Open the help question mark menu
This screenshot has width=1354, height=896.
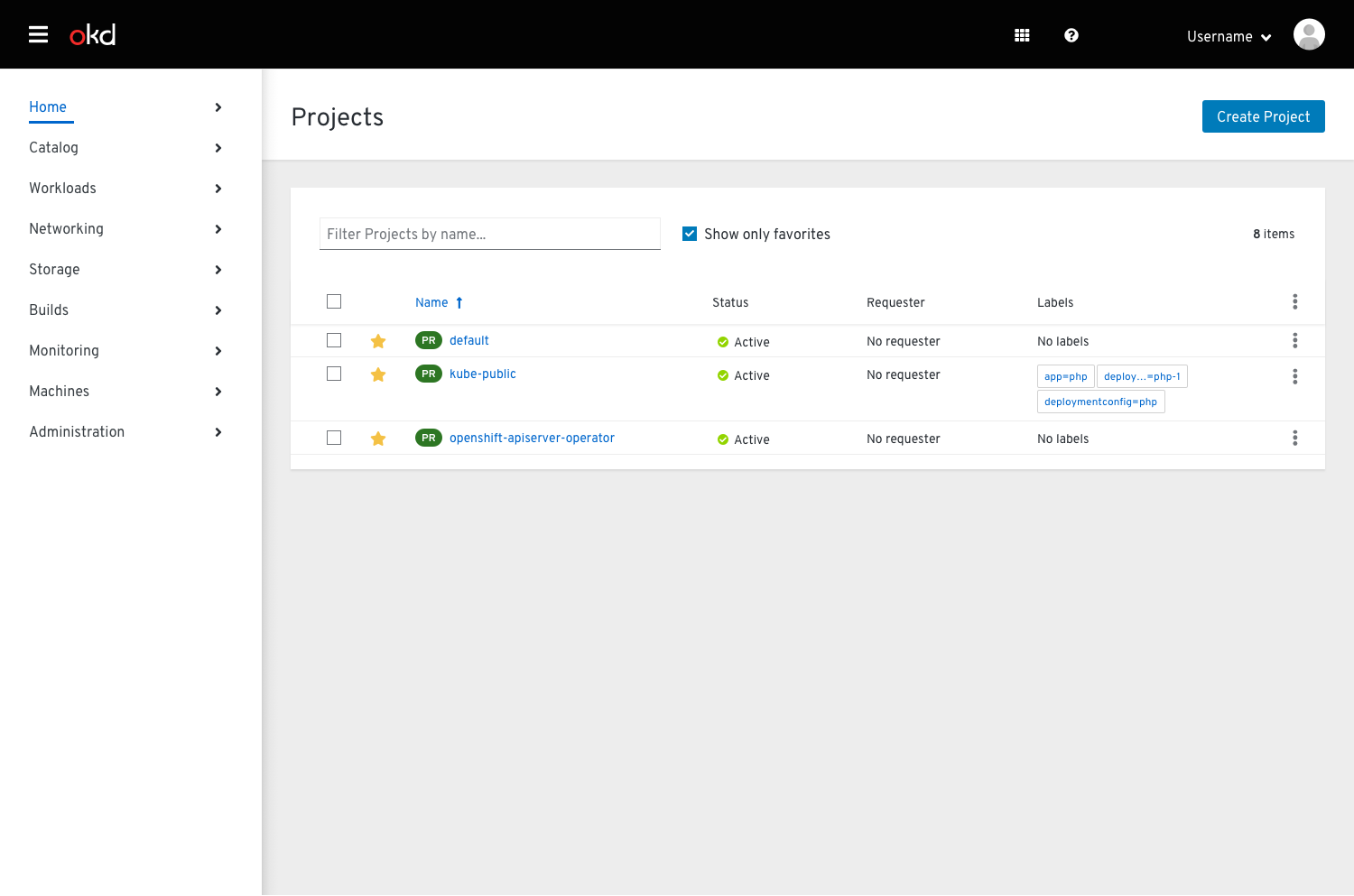click(x=1071, y=35)
